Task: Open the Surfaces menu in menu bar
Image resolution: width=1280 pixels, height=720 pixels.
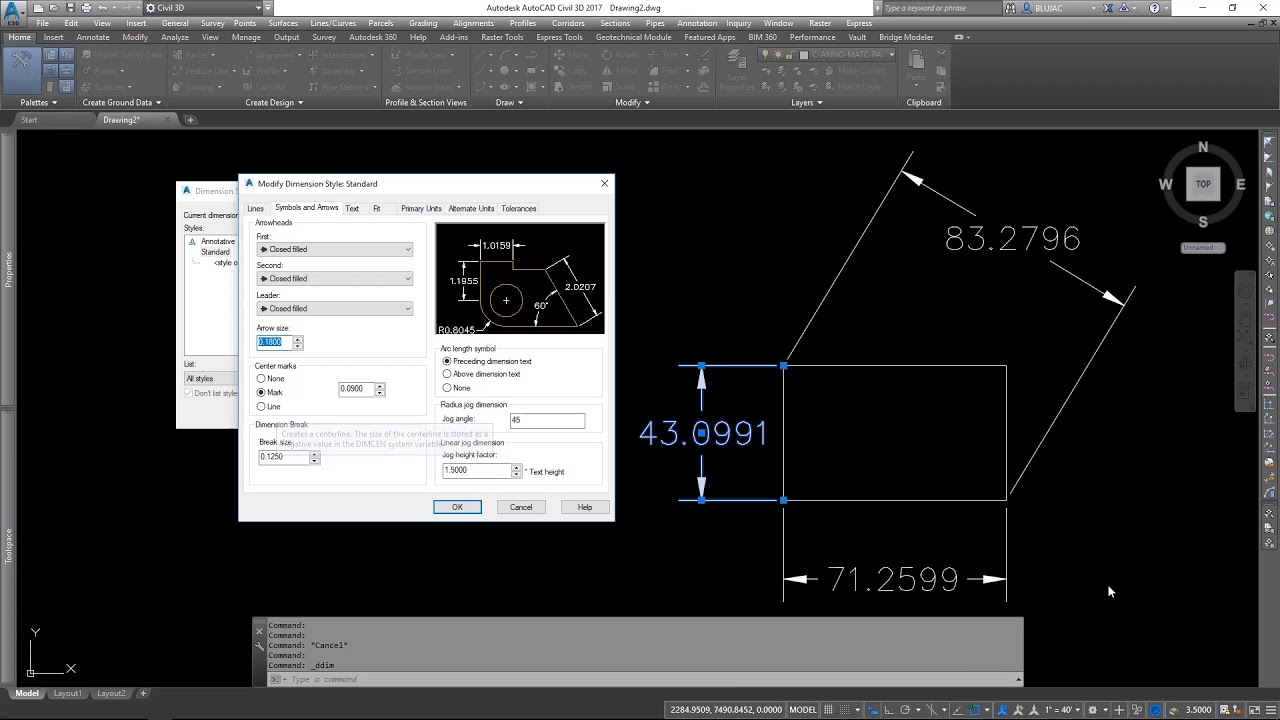Action: coord(283,23)
